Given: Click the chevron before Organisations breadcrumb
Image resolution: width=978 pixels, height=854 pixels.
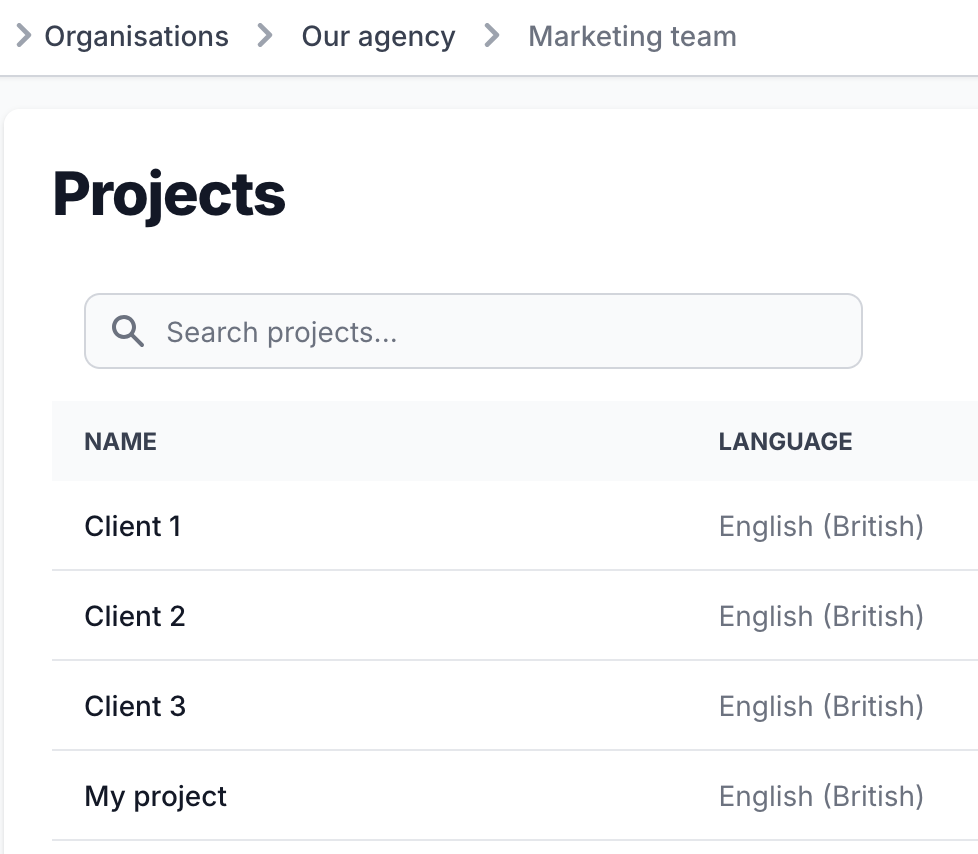Looking at the screenshot, I should [22, 35].
